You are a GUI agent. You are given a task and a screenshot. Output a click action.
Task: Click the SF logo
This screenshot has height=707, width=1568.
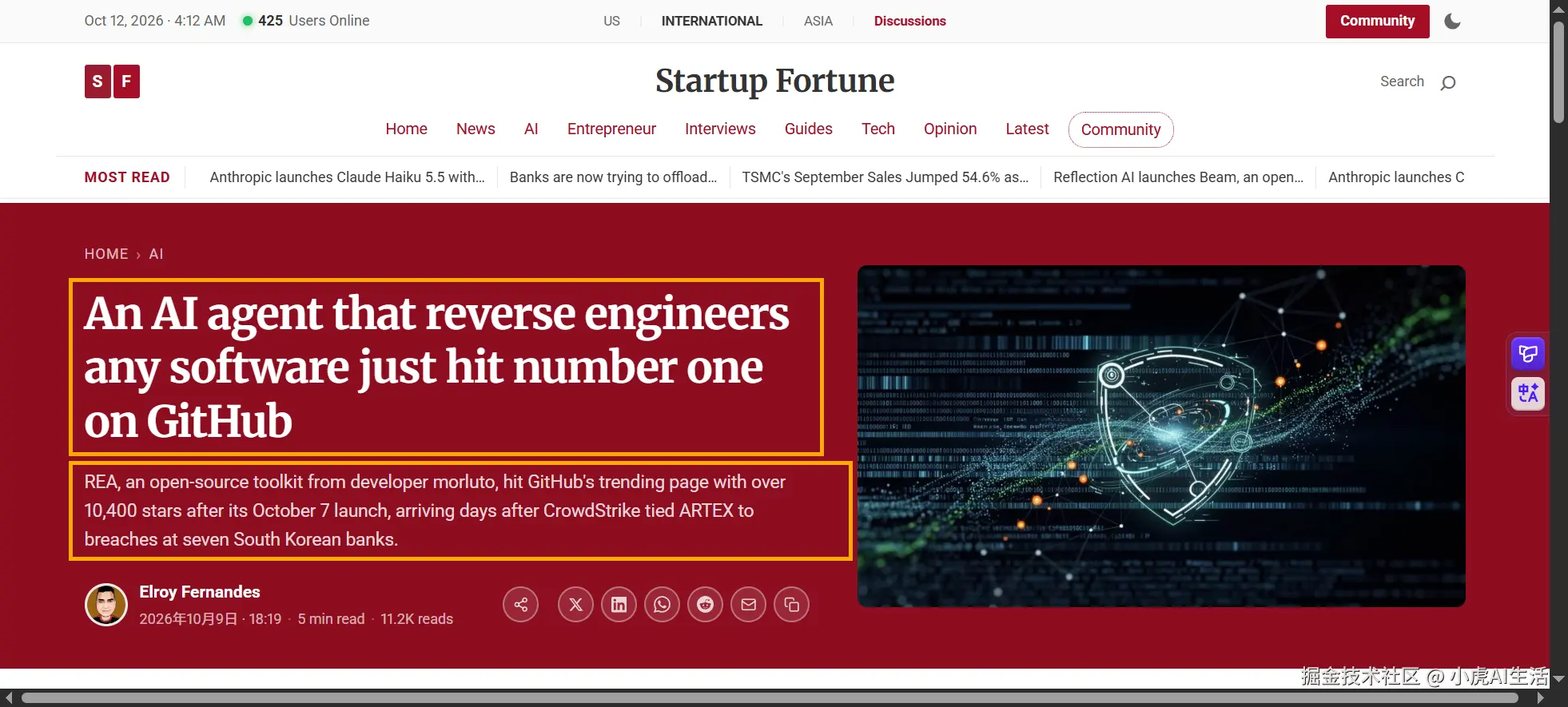112,81
